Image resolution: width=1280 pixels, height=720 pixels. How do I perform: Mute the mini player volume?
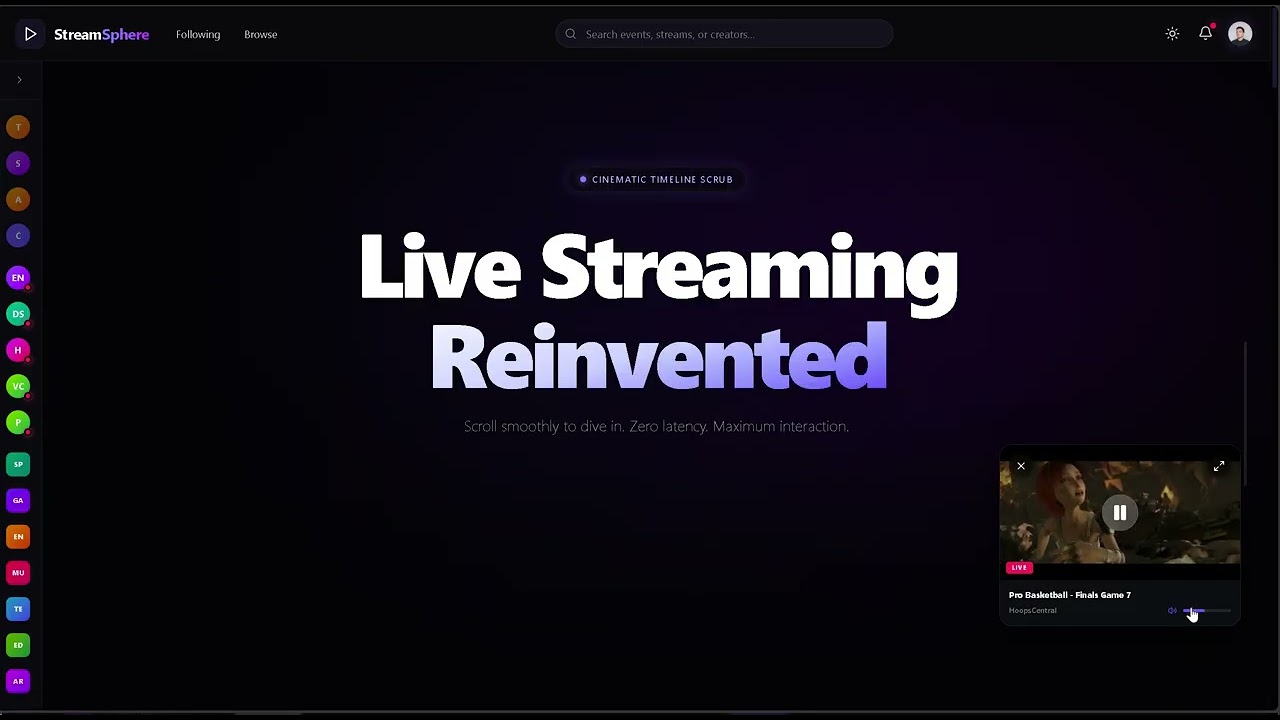tap(1172, 611)
